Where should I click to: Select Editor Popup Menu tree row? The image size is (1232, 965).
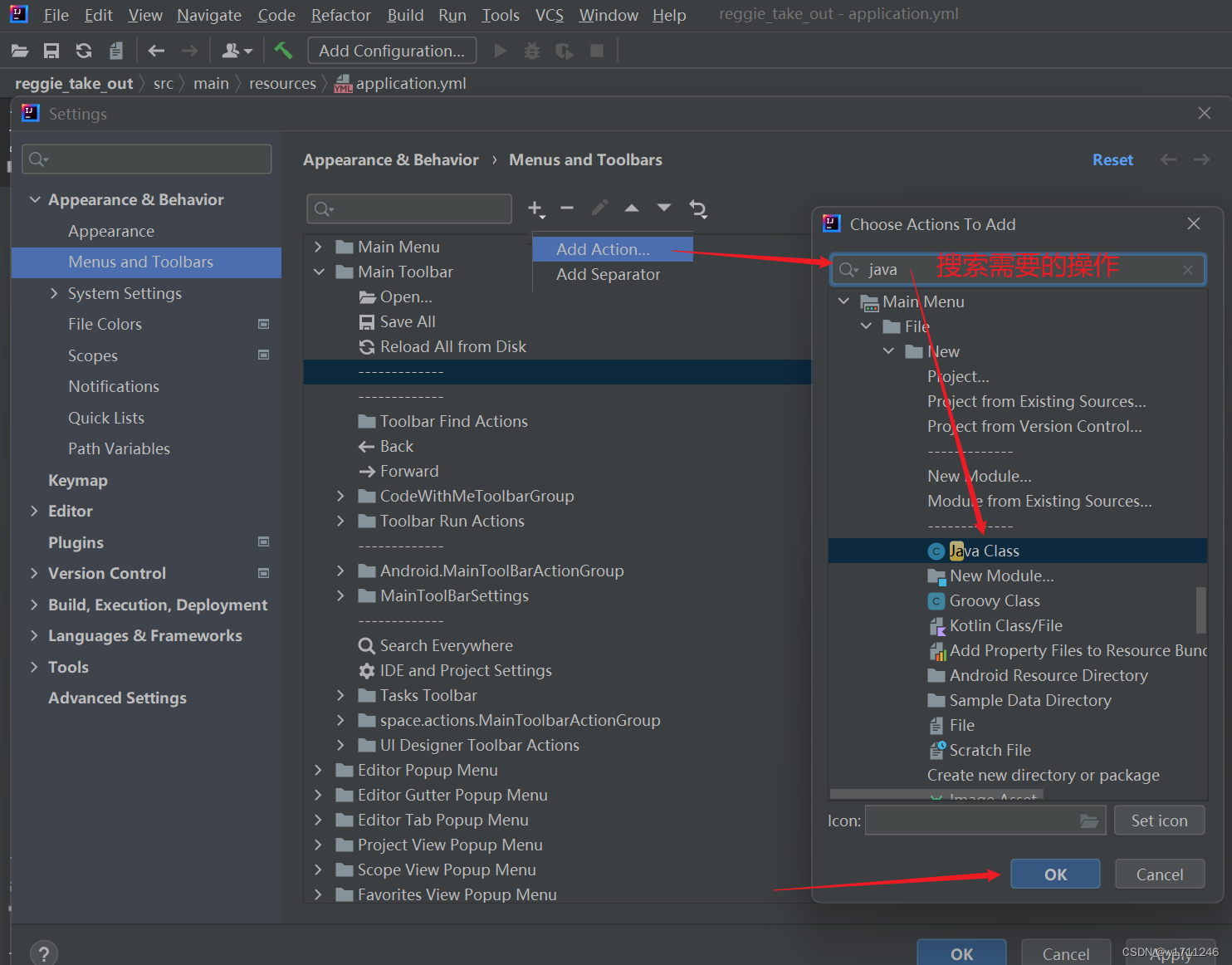coord(417,770)
